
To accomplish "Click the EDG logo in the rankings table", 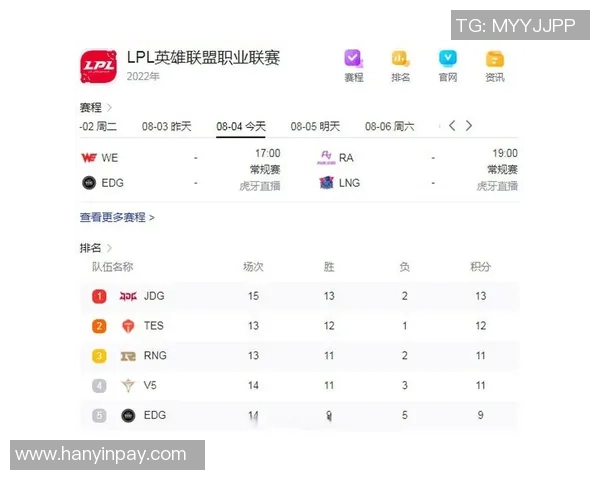I will point(128,415).
